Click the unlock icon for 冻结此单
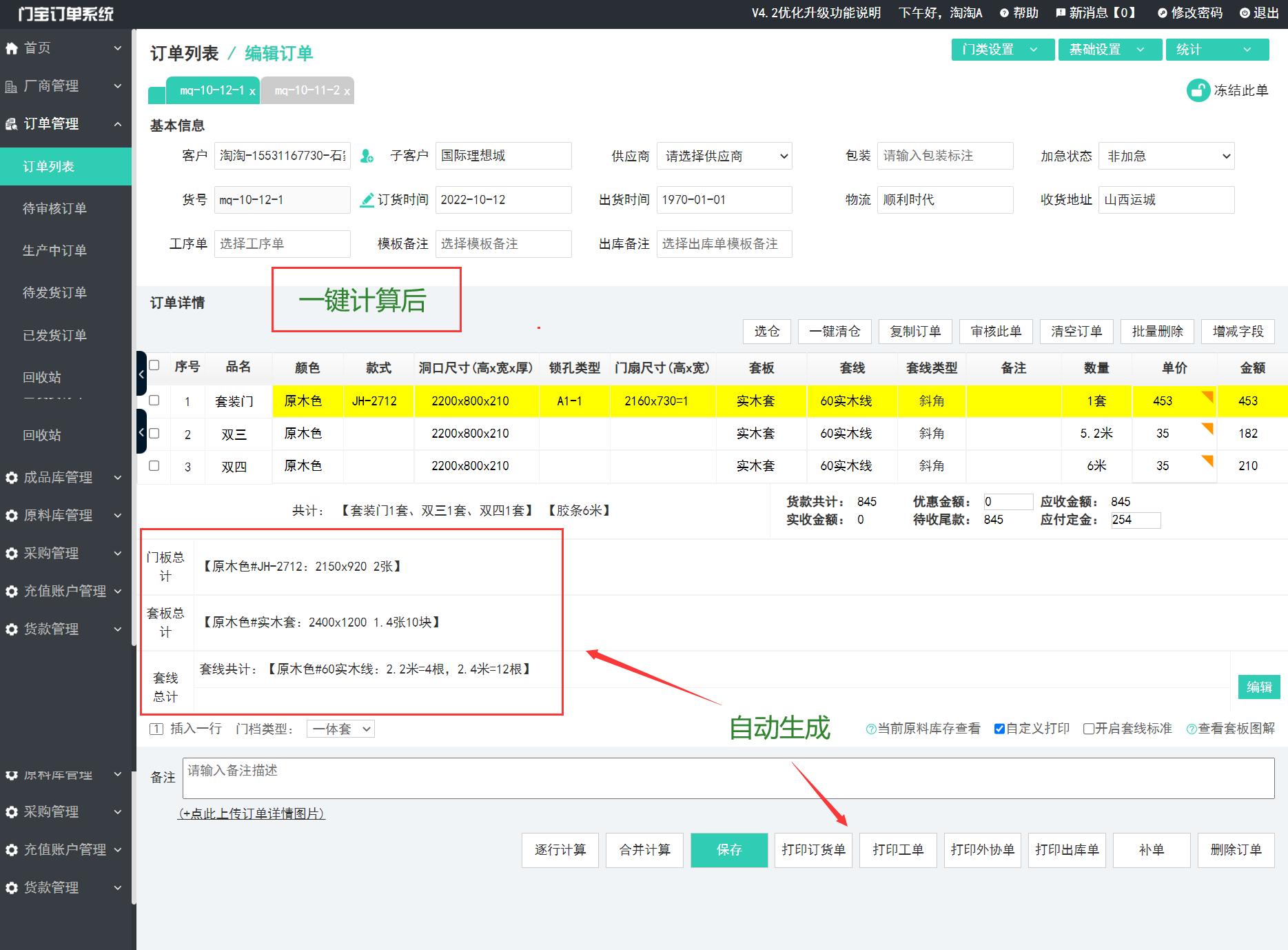 point(1198,90)
